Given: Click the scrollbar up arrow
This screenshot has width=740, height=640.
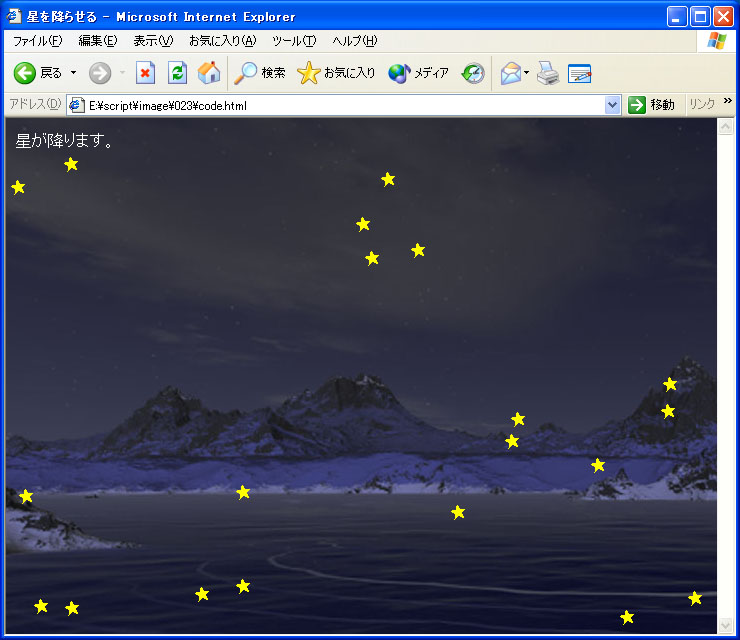Looking at the screenshot, I should tap(725, 126).
